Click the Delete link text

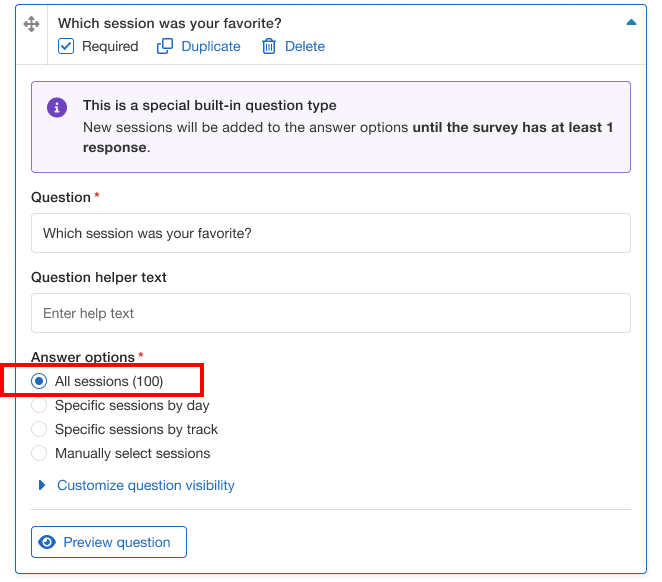pos(305,46)
